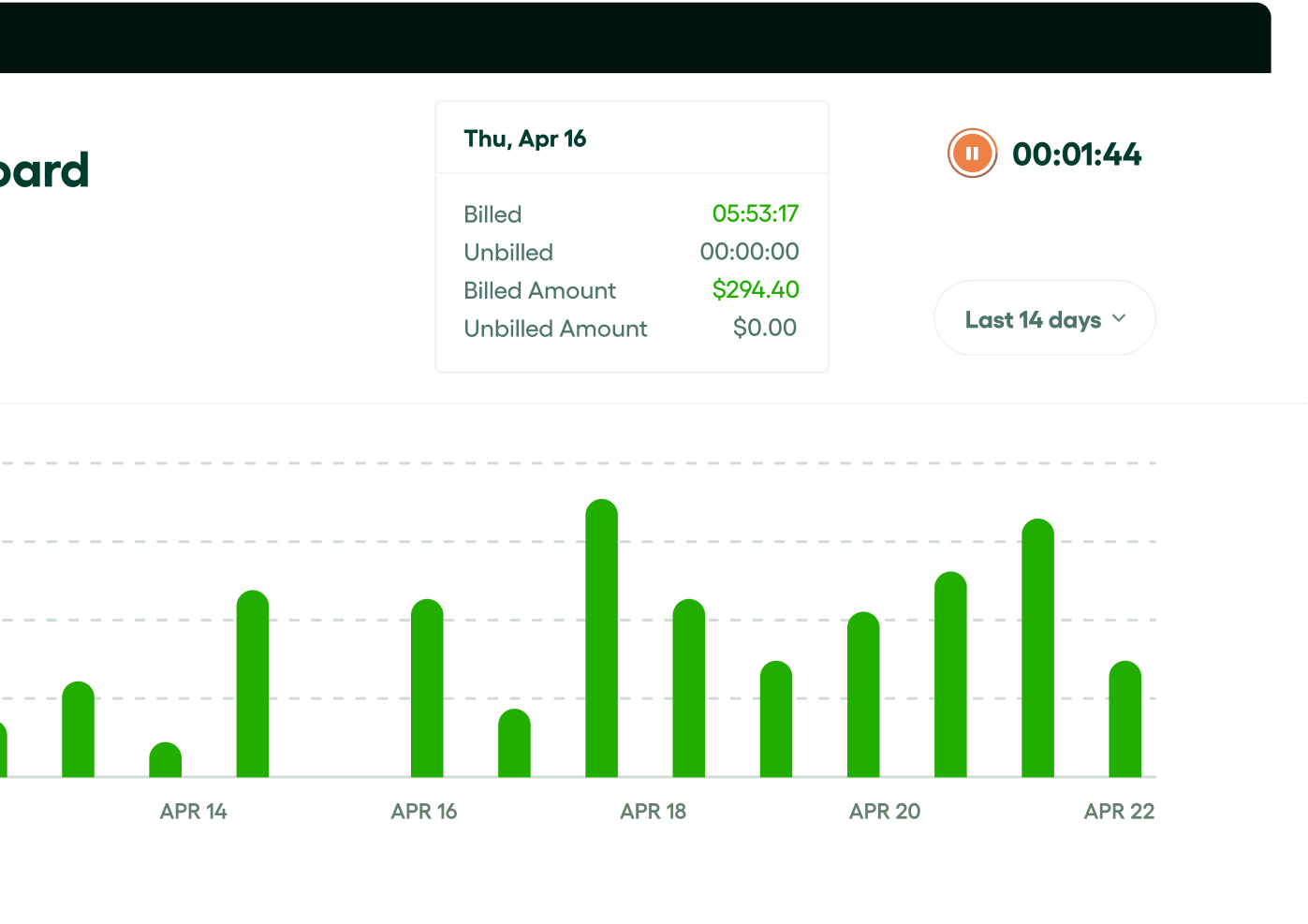The image size is (1308, 924).
Task: Click the Billed time value 05:53:17
Action: tap(756, 213)
